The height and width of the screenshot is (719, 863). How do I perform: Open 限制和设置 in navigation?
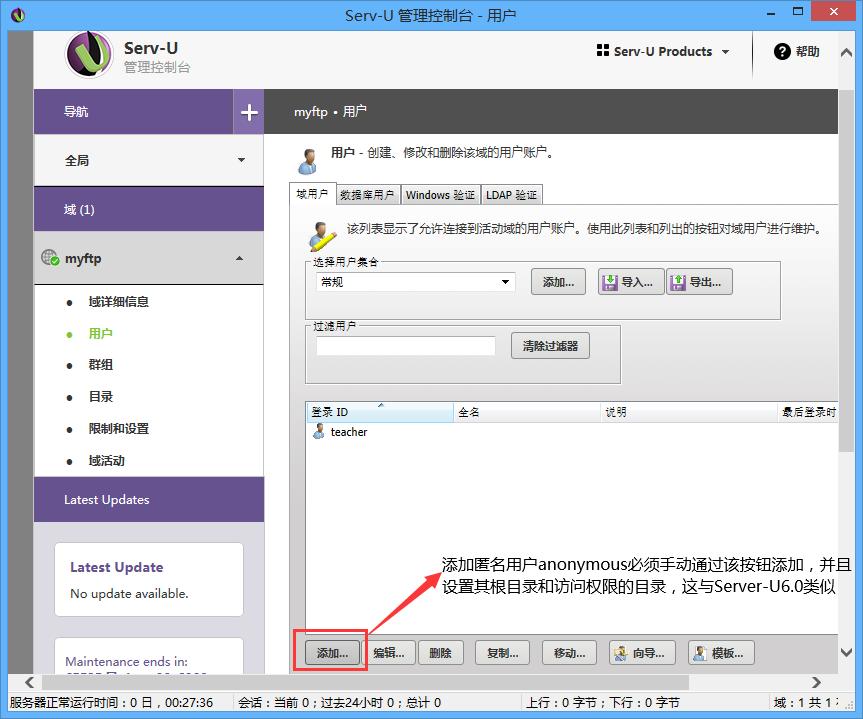[x=118, y=428]
